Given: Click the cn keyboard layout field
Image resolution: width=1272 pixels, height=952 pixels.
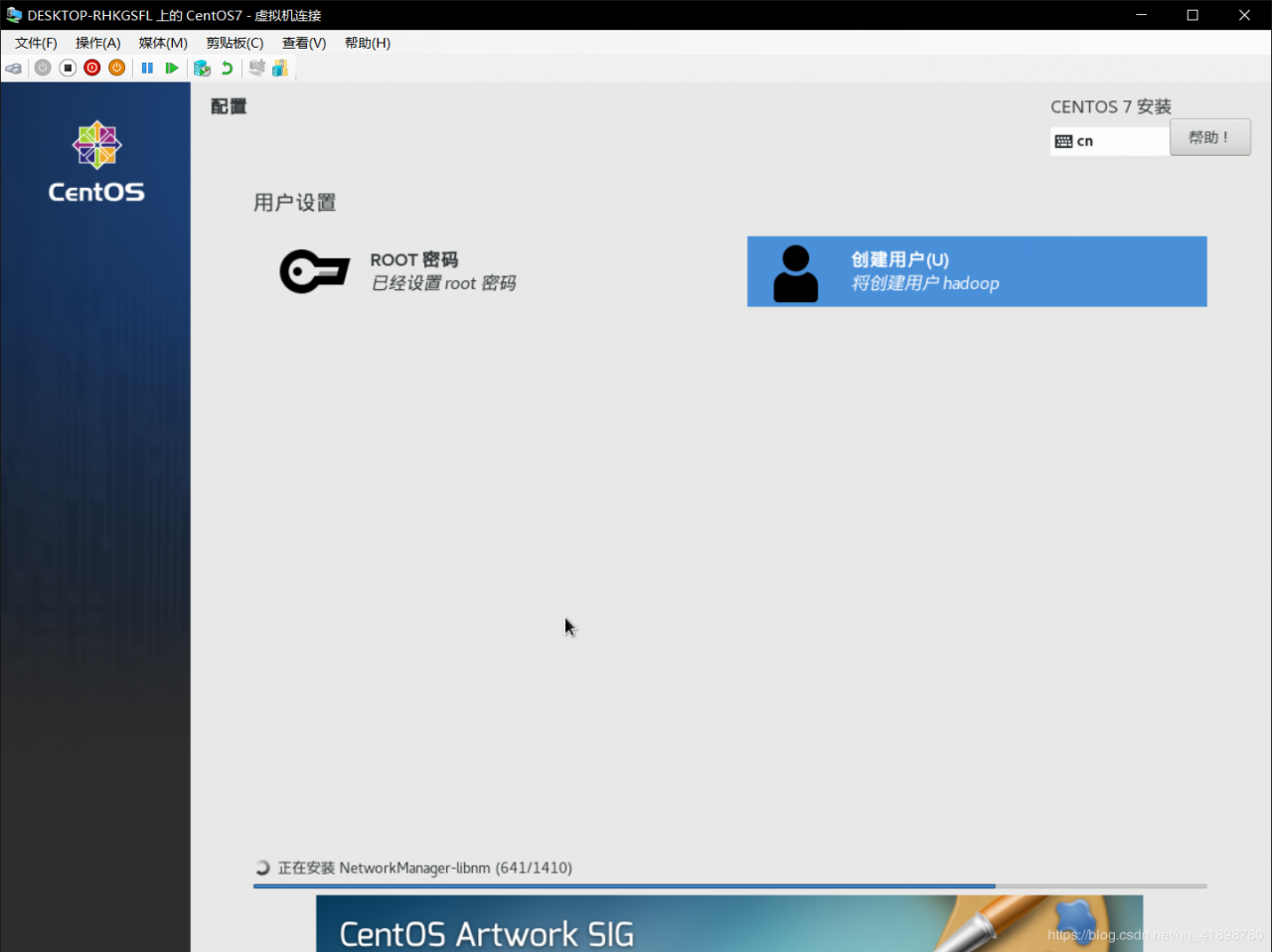Looking at the screenshot, I should [1110, 141].
